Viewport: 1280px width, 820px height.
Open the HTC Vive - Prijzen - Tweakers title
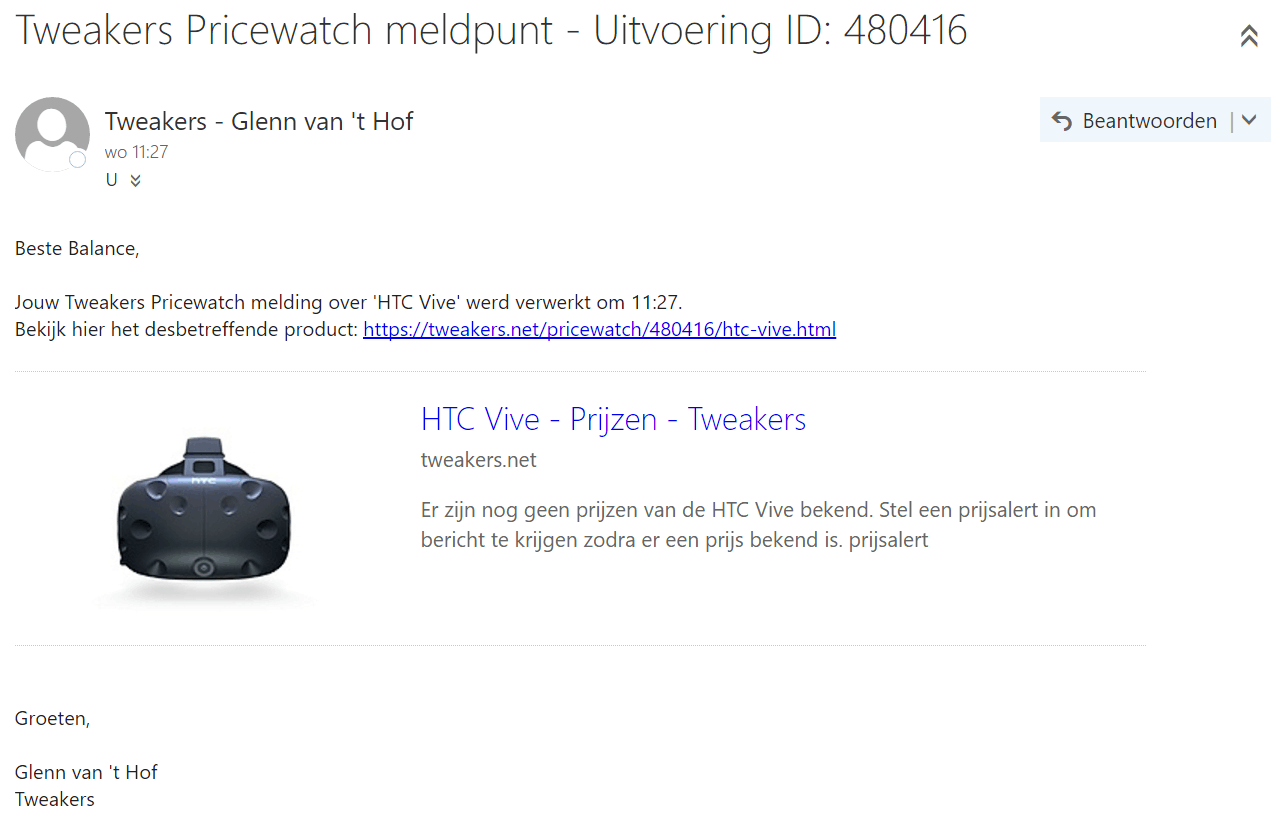(x=613, y=419)
